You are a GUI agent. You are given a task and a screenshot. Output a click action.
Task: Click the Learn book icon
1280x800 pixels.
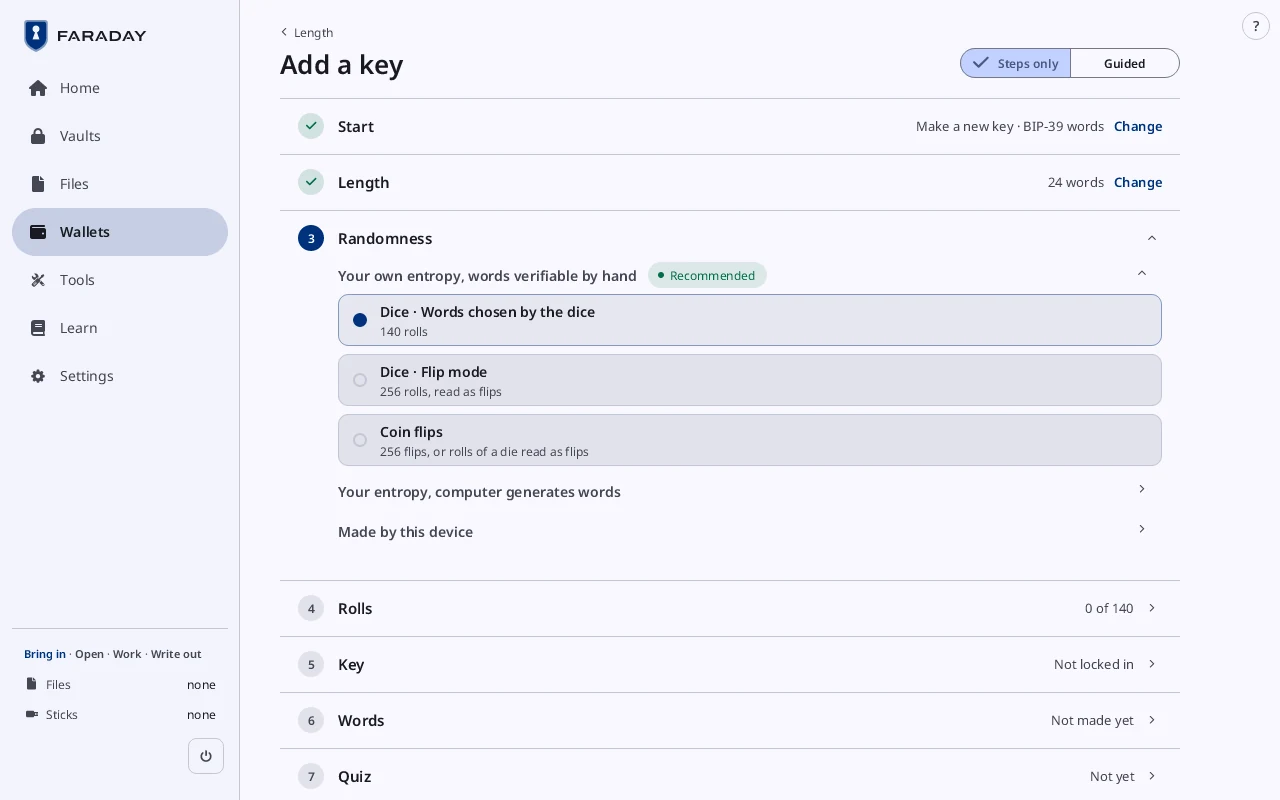(38, 328)
